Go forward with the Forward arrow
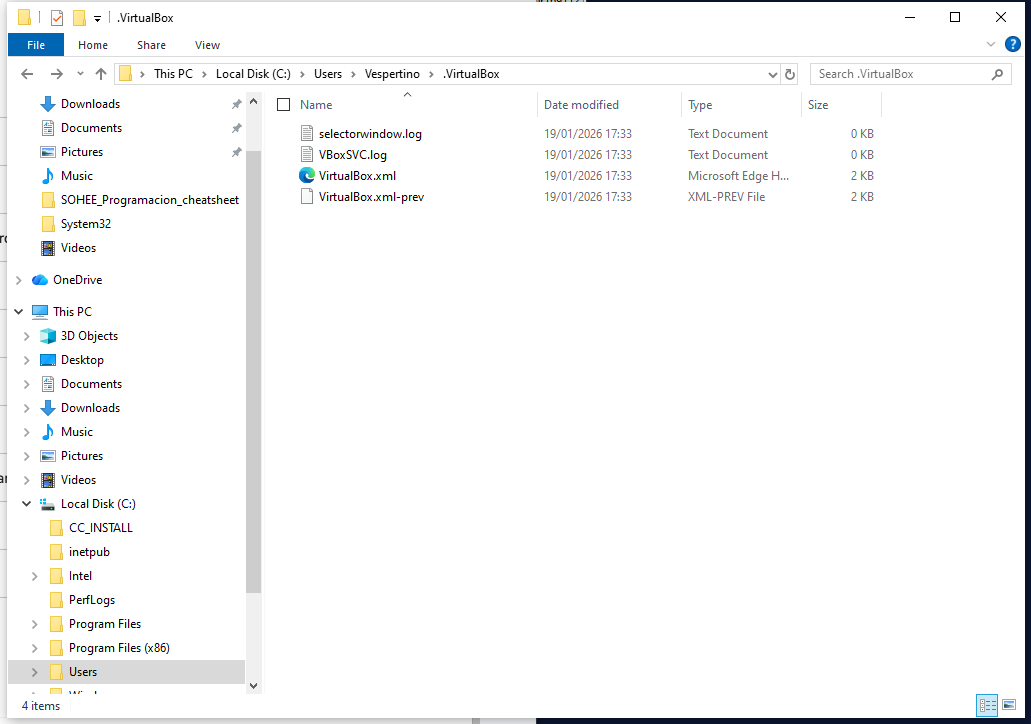This screenshot has height=724, width=1031. pyautogui.click(x=57, y=74)
